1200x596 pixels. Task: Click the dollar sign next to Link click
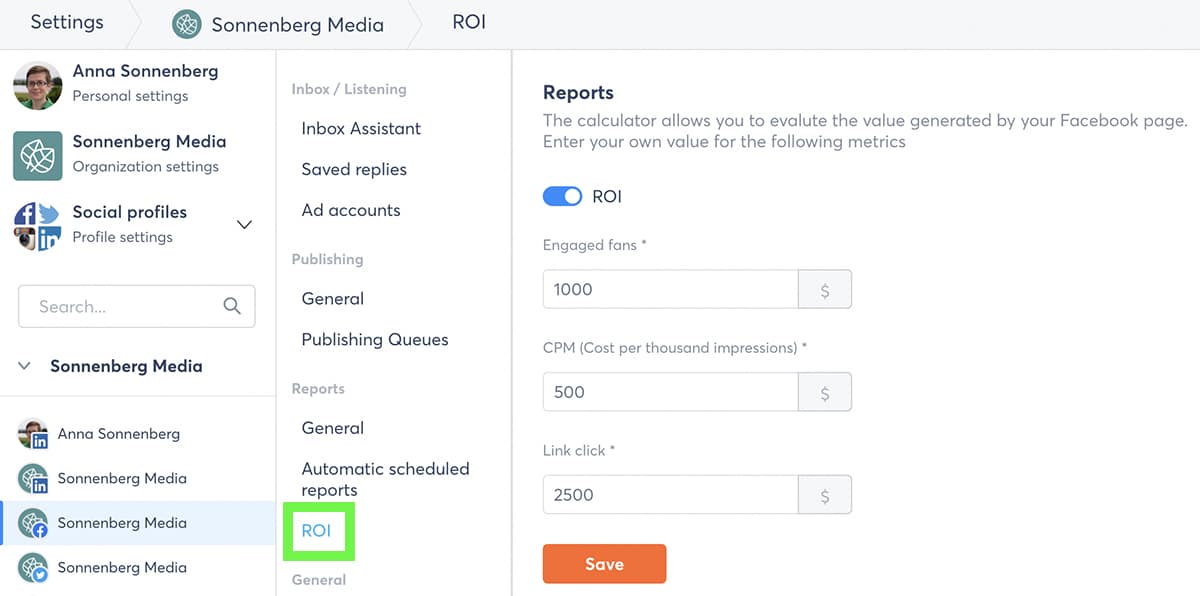tap(825, 494)
